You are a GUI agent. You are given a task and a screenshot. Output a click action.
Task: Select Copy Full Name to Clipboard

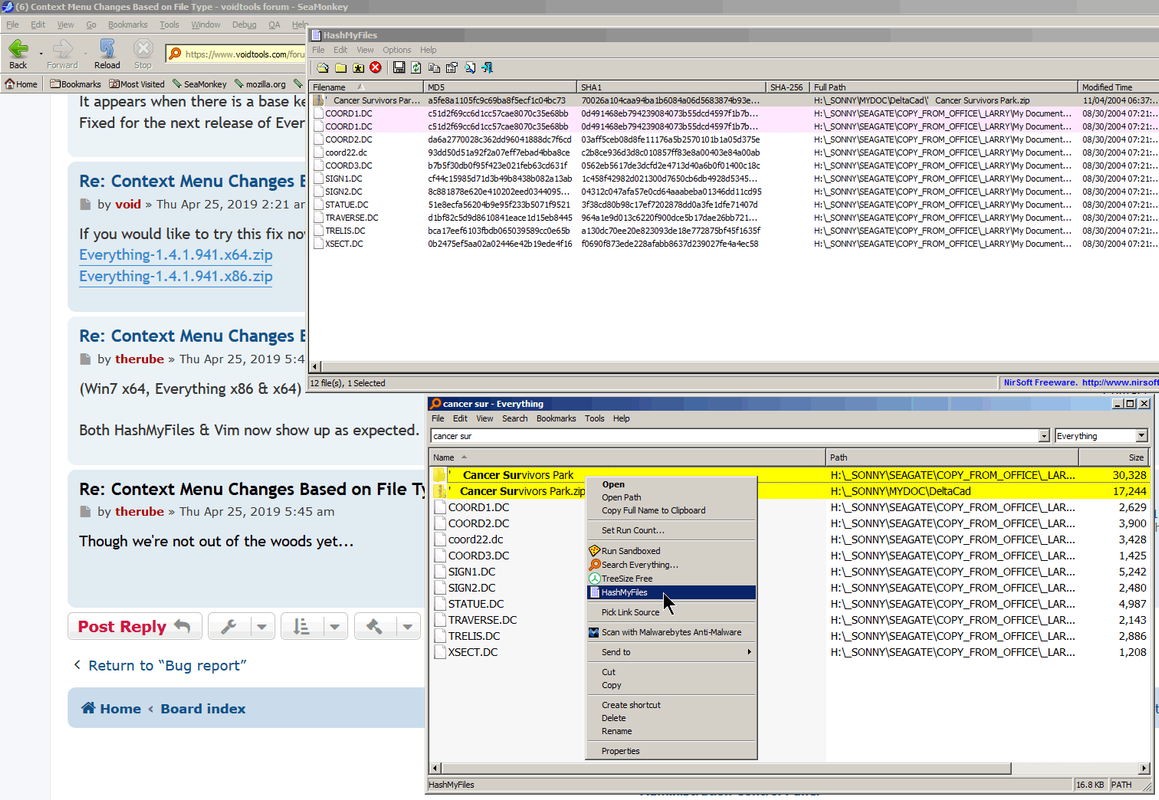pos(671,510)
